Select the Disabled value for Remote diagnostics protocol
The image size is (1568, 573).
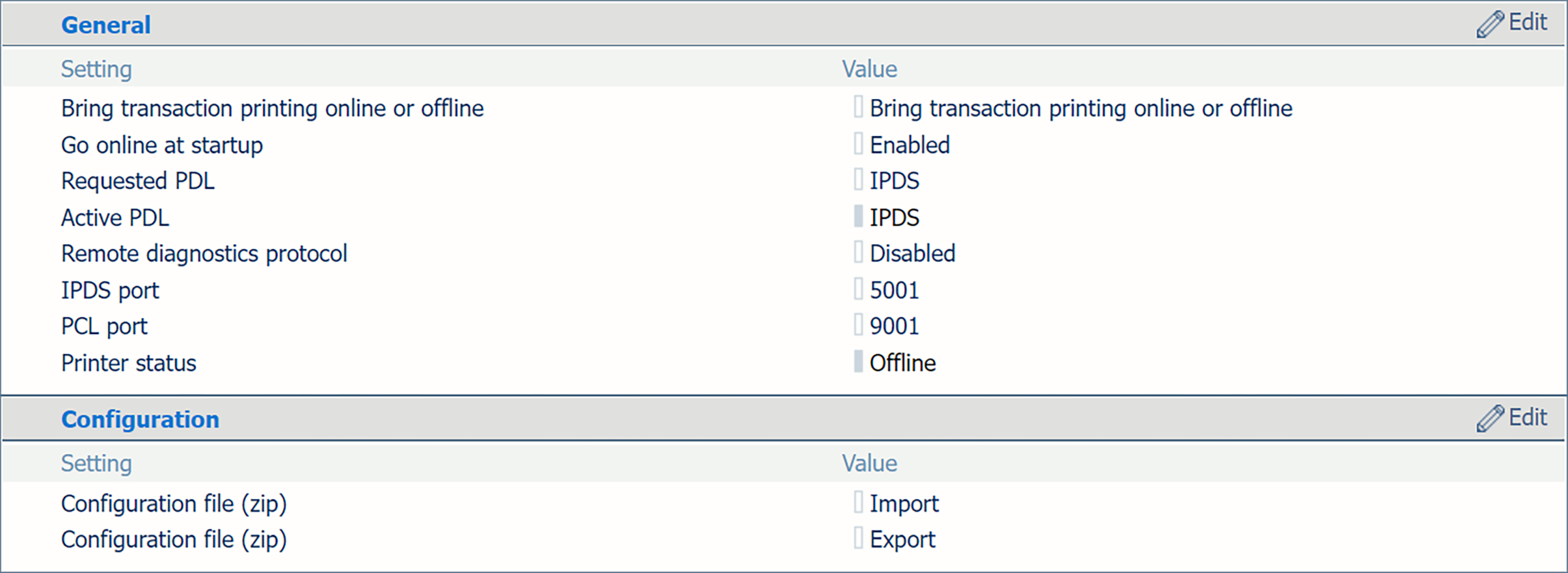click(x=912, y=253)
